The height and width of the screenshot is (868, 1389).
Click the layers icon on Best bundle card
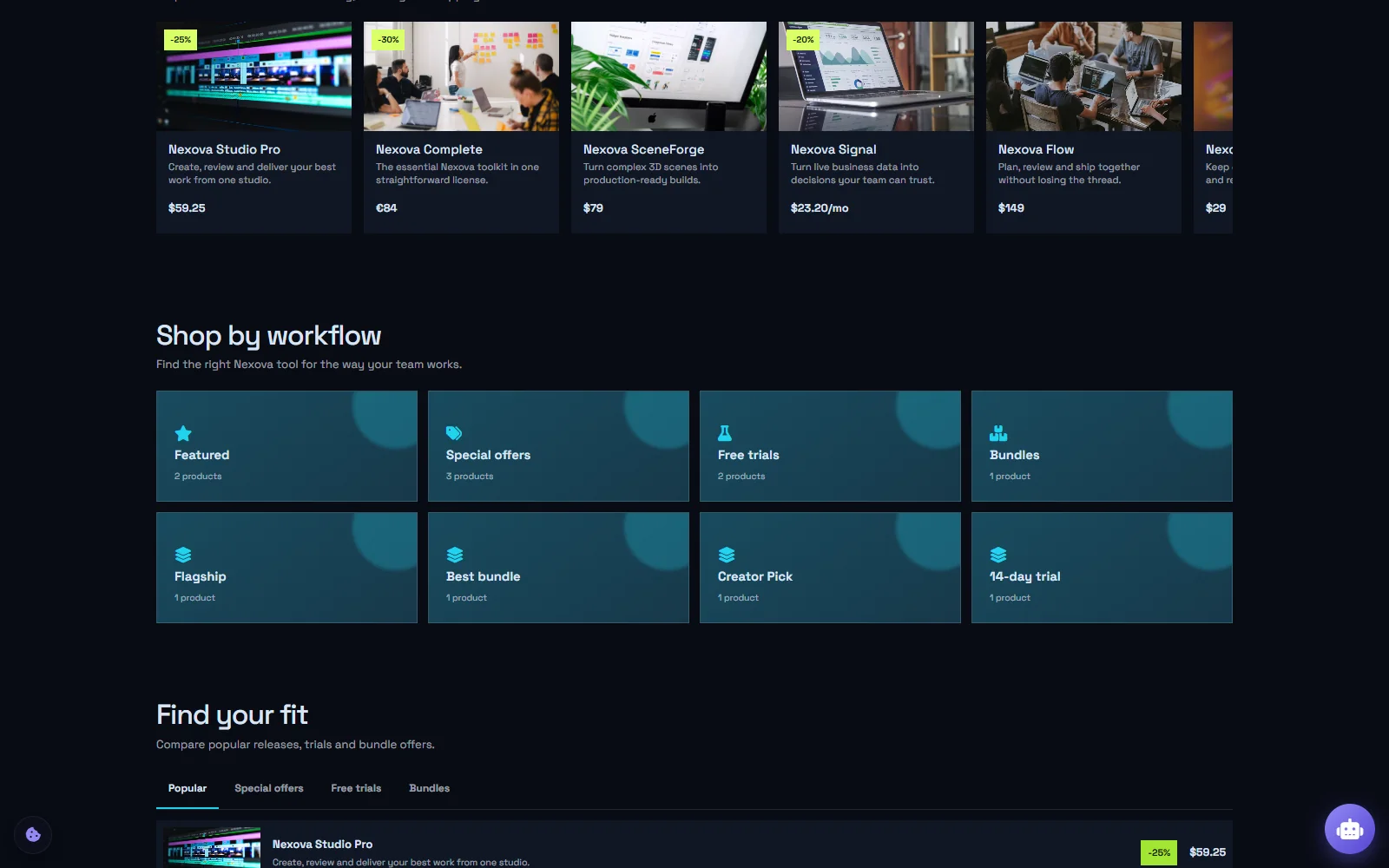tap(455, 555)
